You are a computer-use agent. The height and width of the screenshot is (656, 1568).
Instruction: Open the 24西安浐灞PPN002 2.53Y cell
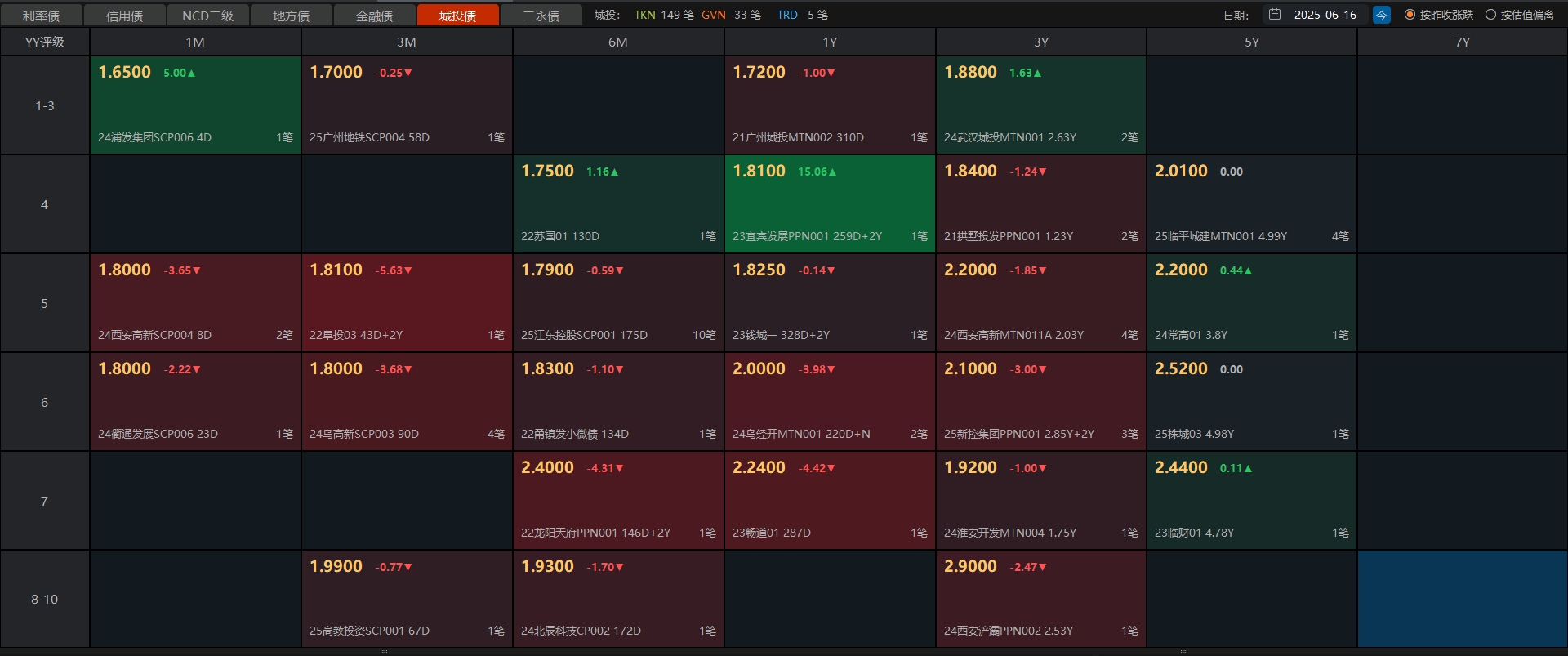pyautogui.click(x=1041, y=599)
